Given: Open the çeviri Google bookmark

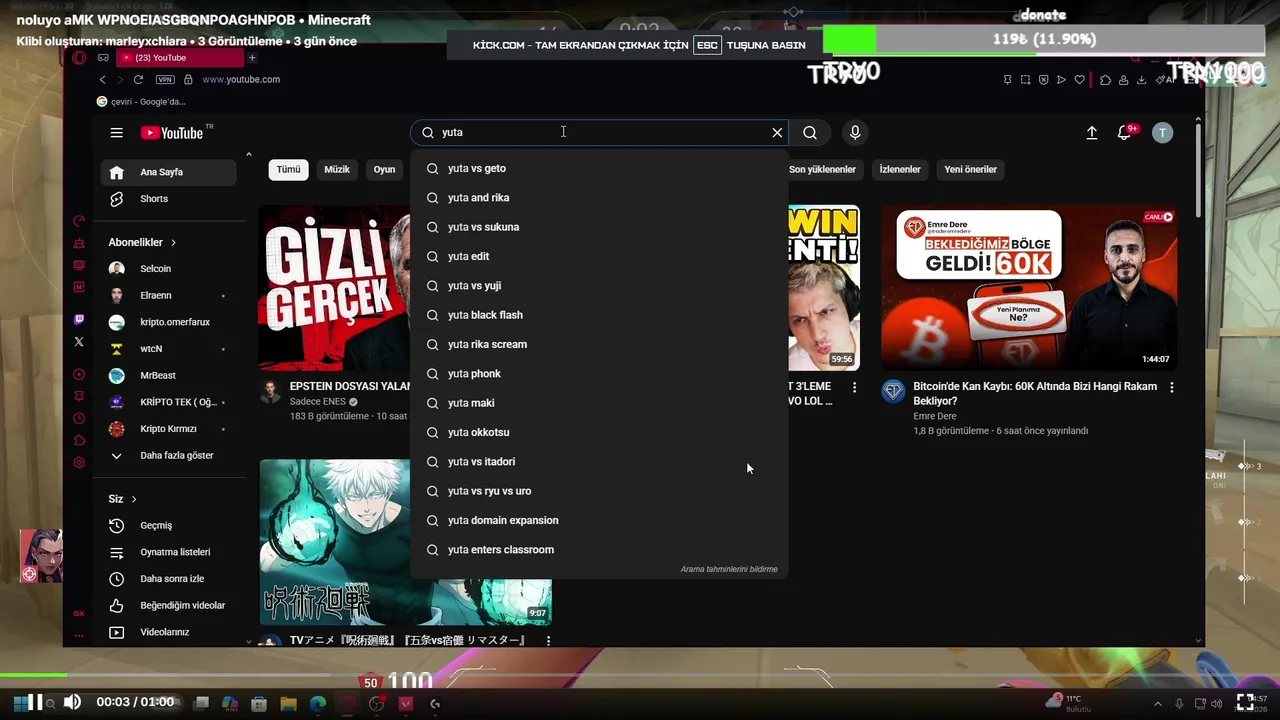Looking at the screenshot, I should (x=141, y=102).
